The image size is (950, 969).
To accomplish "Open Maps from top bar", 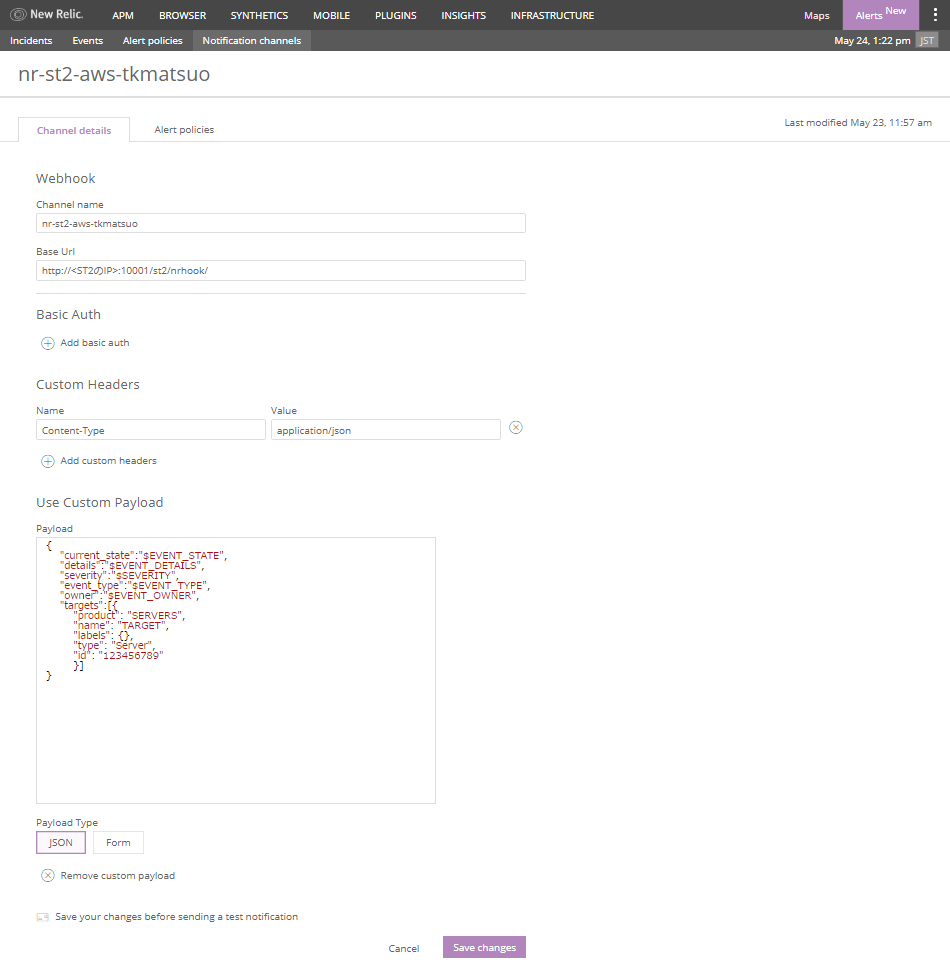I will [x=816, y=15].
